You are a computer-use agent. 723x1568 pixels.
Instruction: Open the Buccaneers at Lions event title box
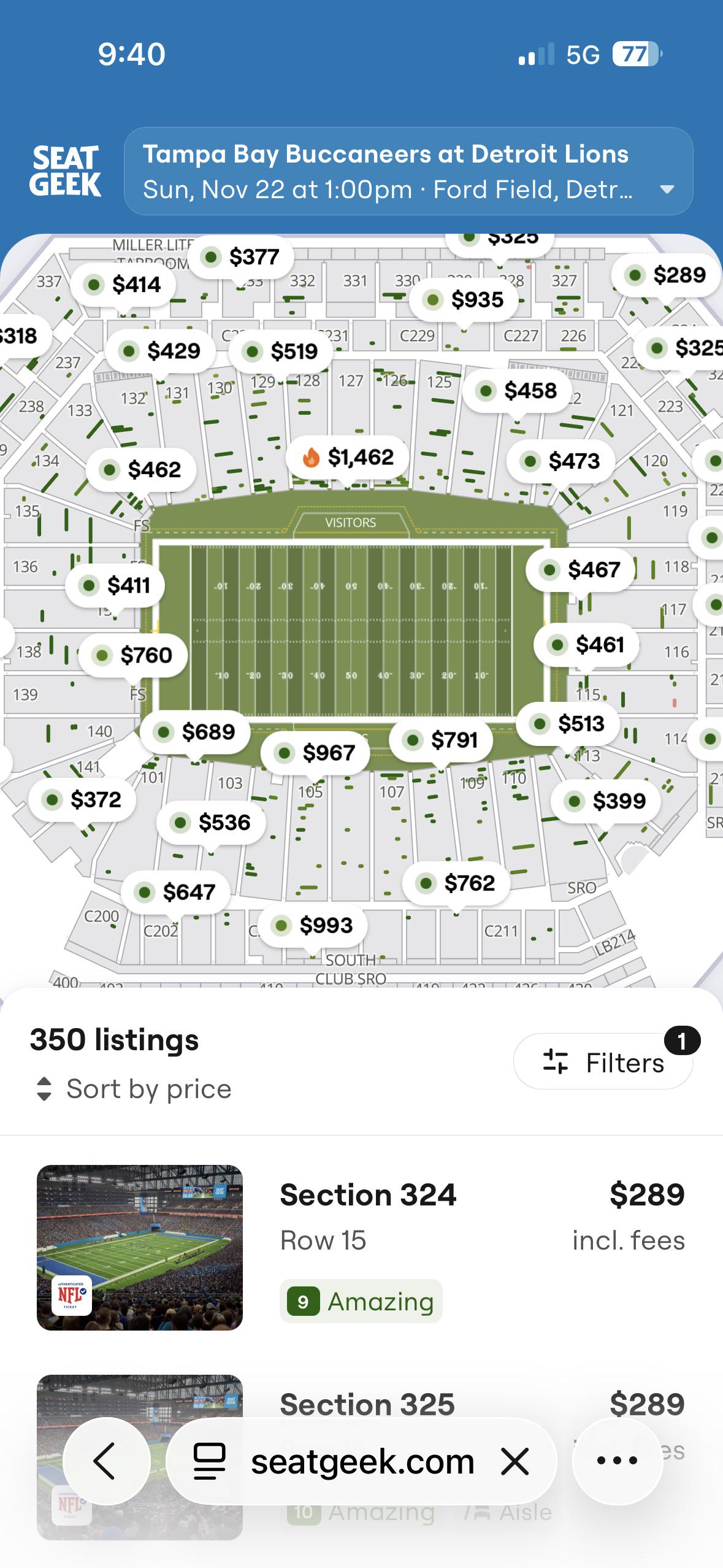[x=408, y=171]
